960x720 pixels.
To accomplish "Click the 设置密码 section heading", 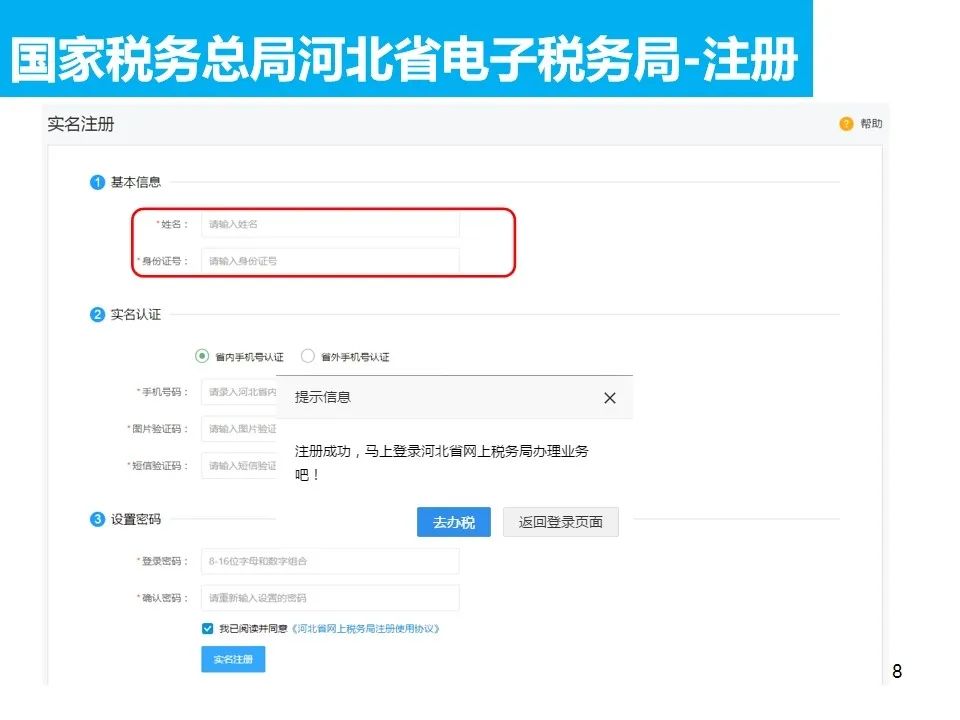I will point(136,519).
